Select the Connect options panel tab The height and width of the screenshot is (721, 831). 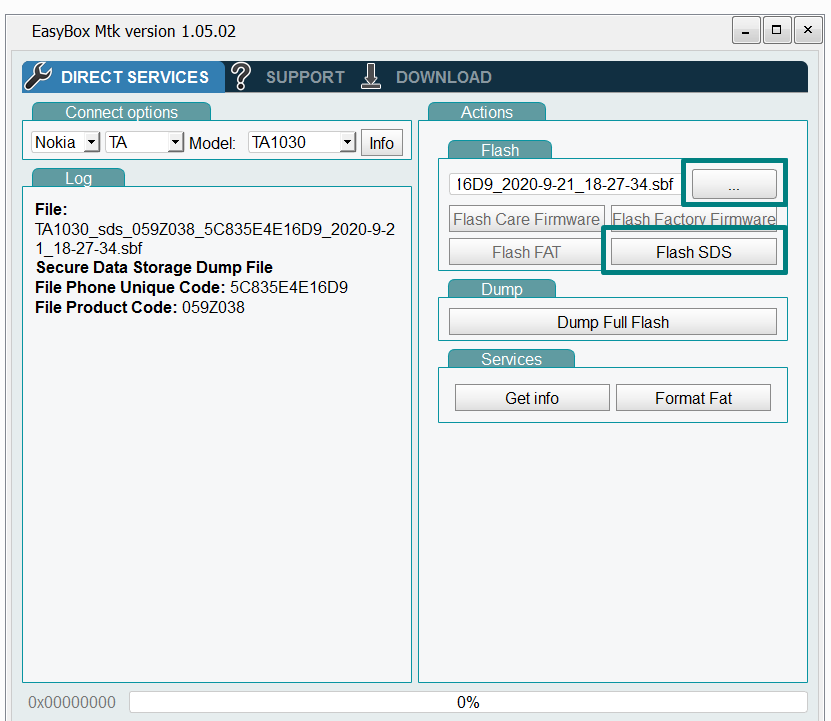click(x=121, y=112)
